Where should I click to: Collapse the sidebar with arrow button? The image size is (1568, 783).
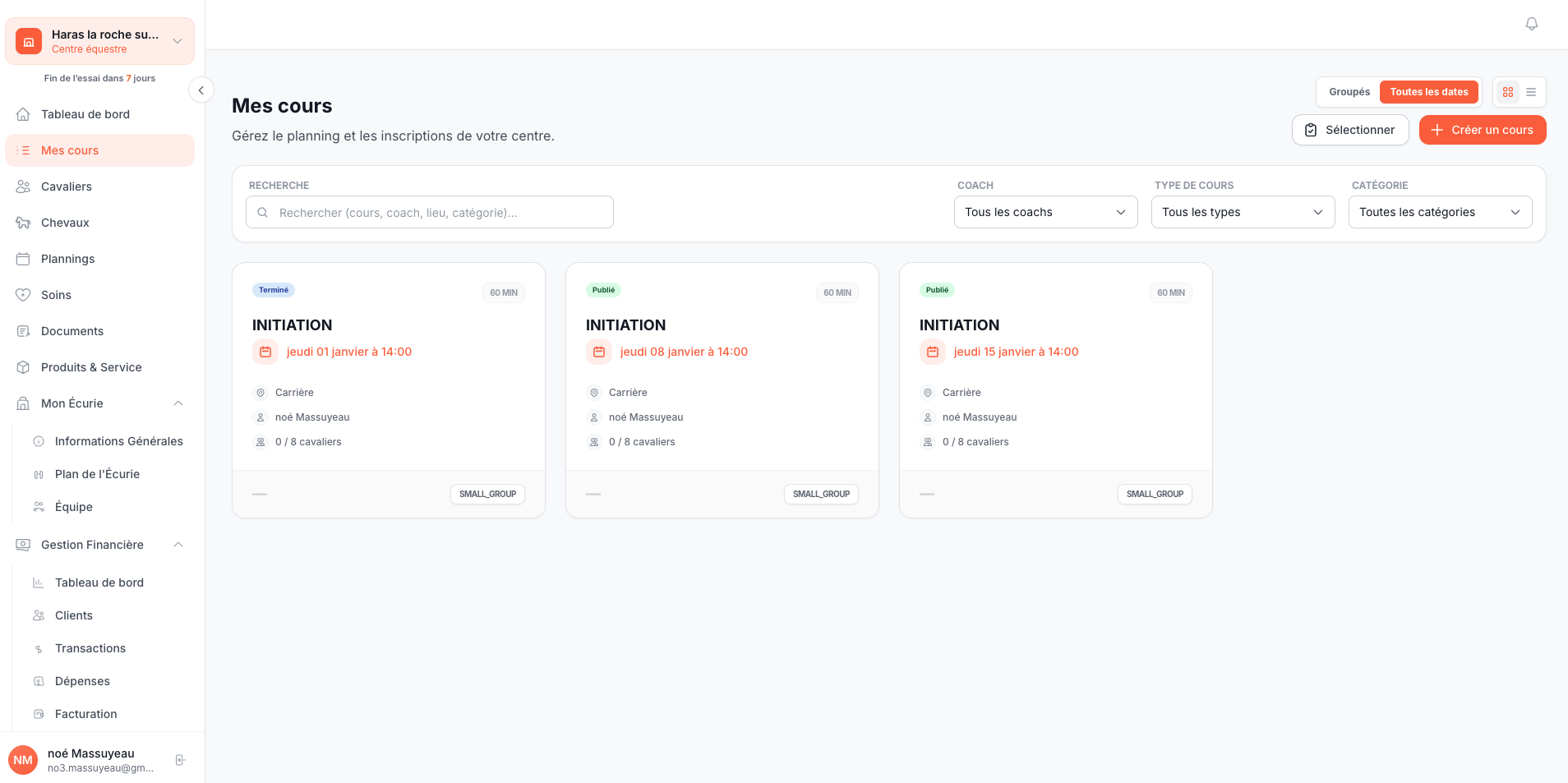tap(201, 90)
